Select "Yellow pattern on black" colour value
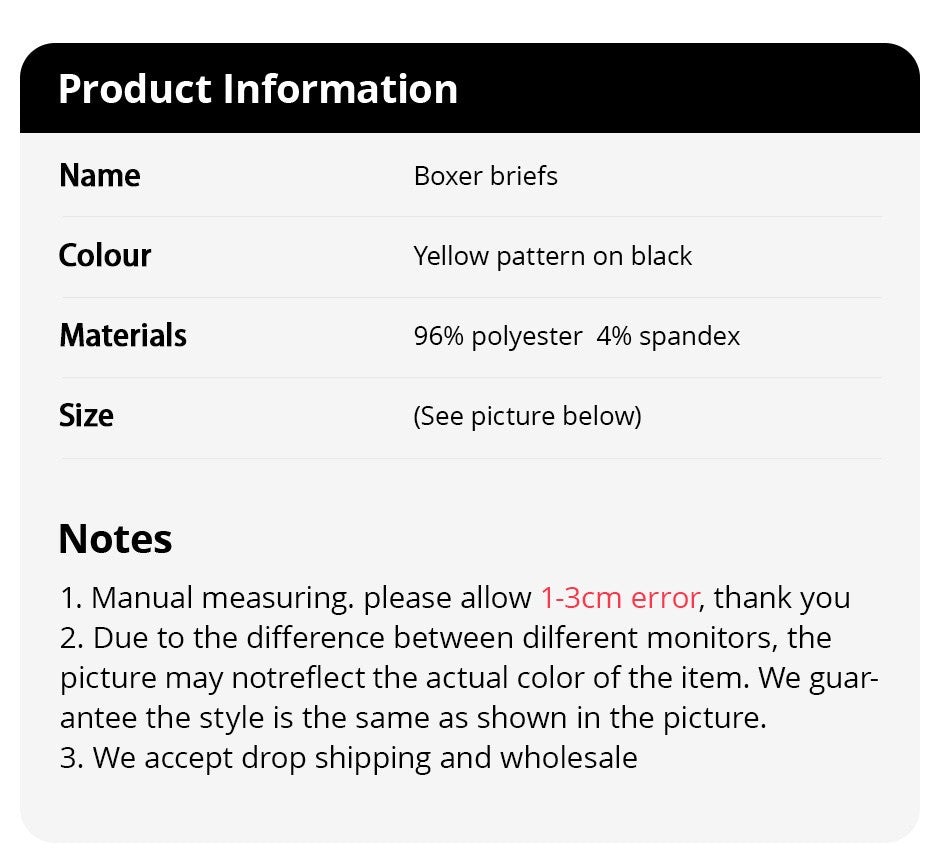Image resolution: width=940 pixels, height=851 pixels. point(553,256)
